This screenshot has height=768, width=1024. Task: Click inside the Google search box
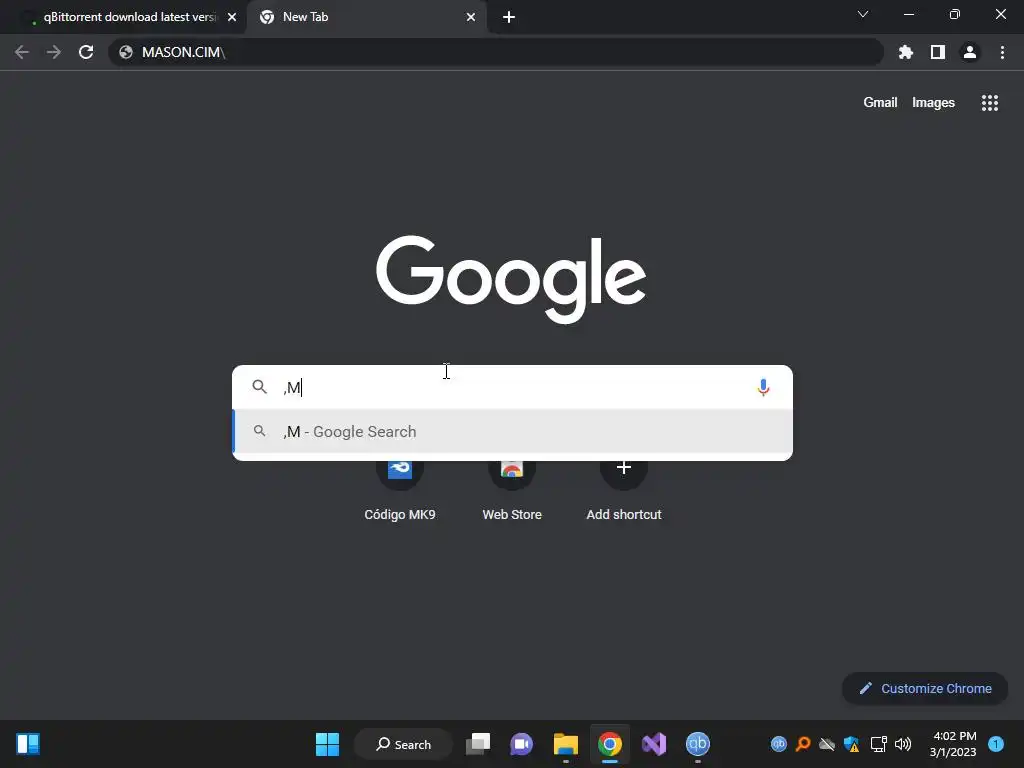513,387
